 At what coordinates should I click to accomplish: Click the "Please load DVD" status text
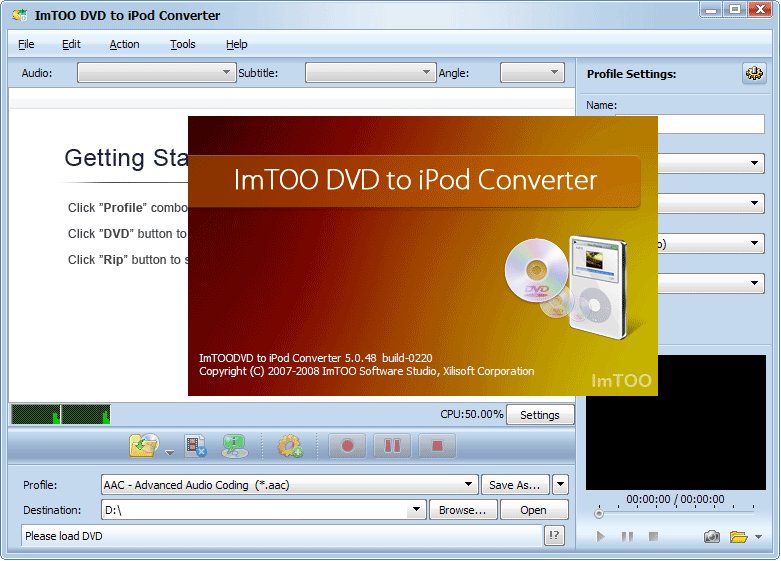click(x=64, y=536)
